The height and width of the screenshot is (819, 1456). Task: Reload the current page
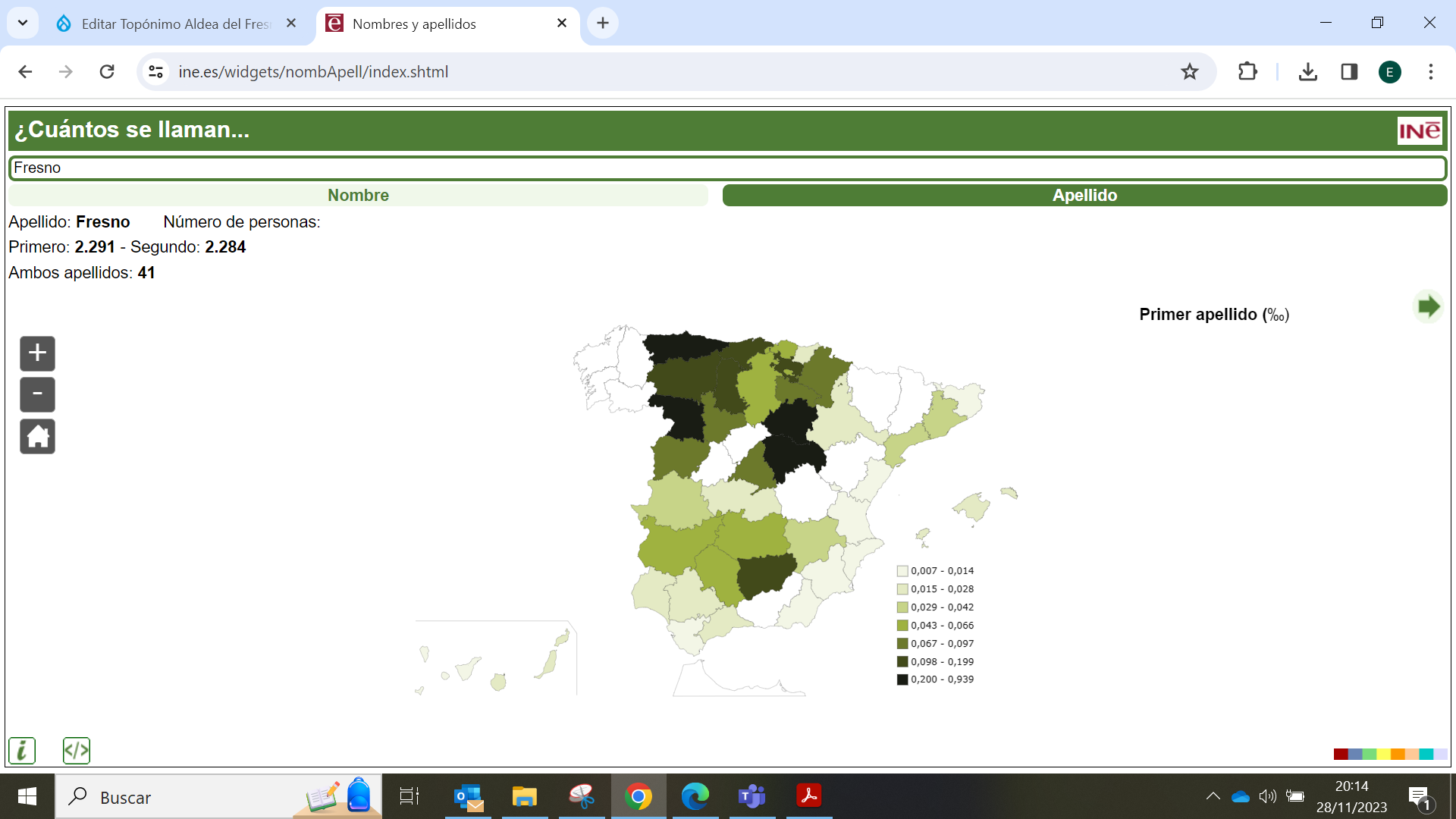[107, 72]
